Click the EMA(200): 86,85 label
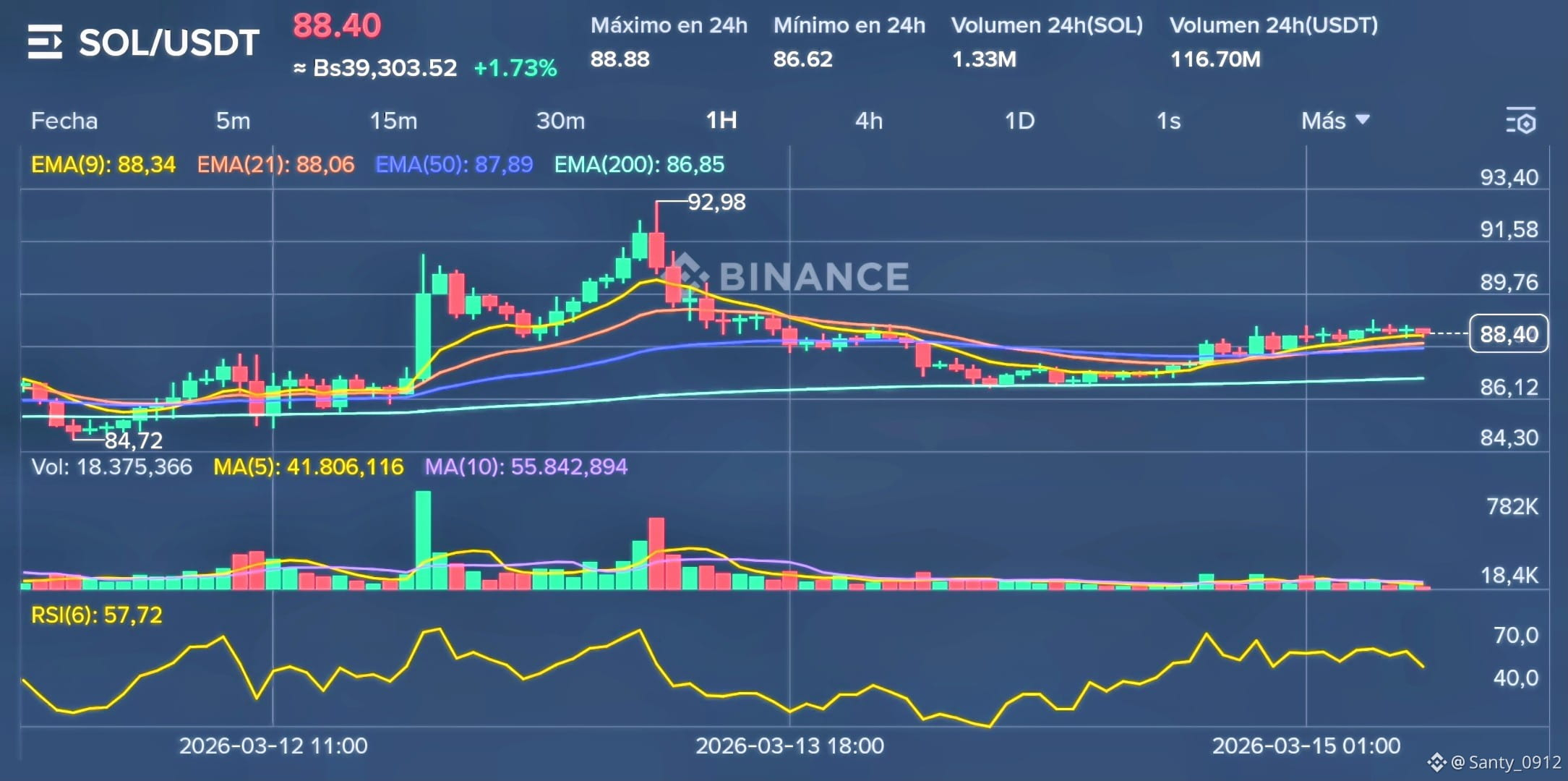 coord(639,165)
